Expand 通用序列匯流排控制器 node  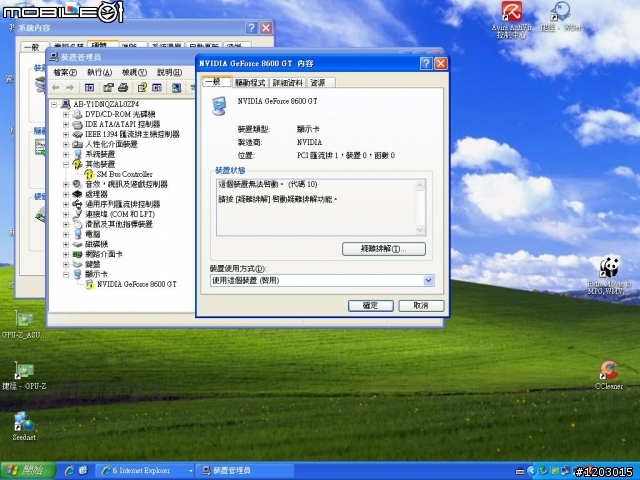66,204
